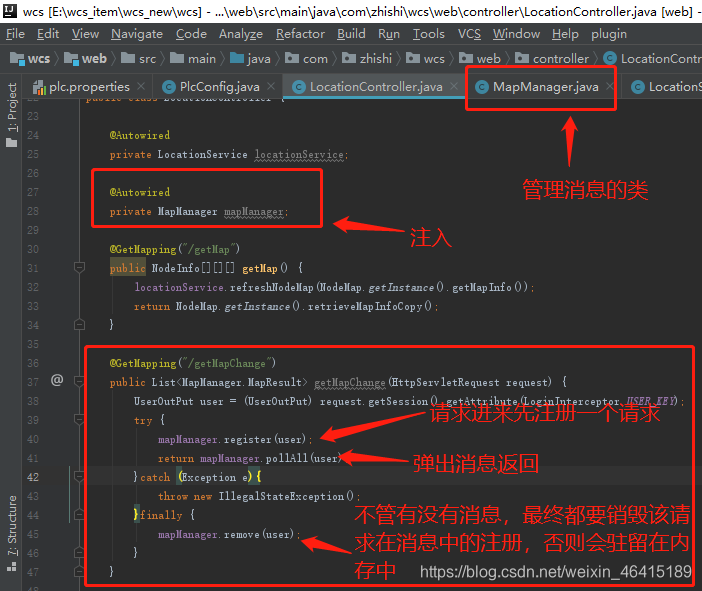Open the Edit menu
Viewport: 702px width, 591px height.
coord(48,34)
